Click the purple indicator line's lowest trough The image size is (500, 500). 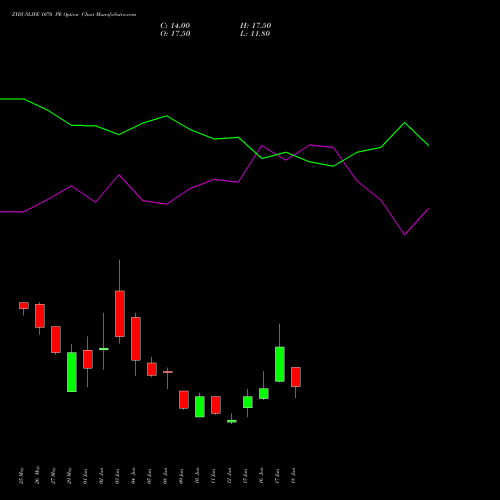pyautogui.click(x=405, y=235)
